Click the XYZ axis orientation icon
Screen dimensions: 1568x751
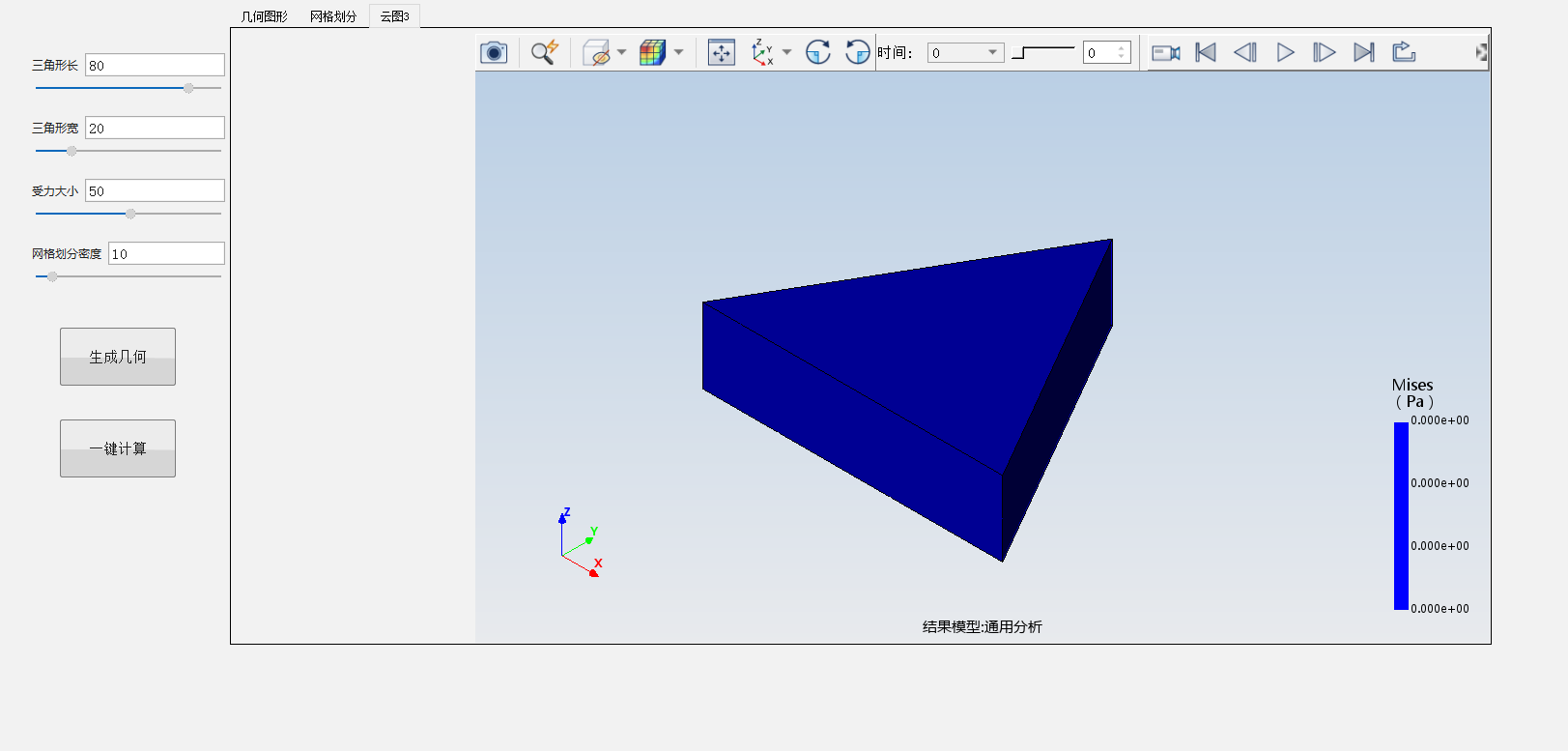[763, 52]
